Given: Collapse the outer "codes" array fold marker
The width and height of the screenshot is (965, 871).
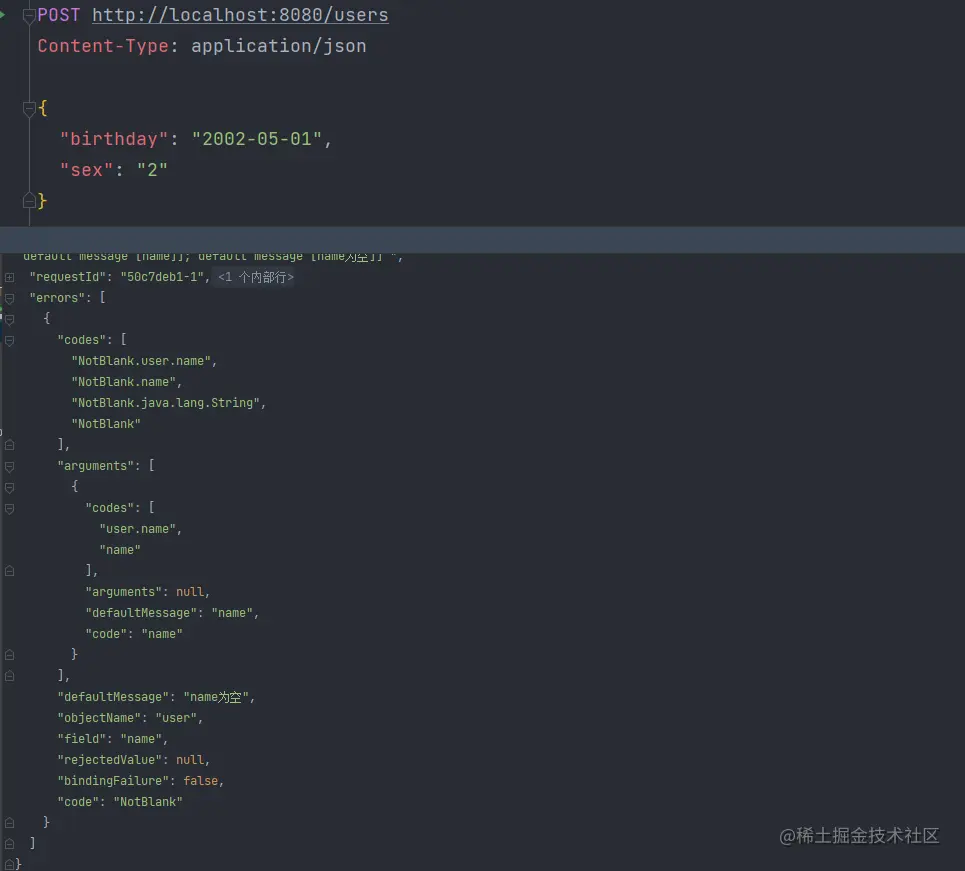Looking at the screenshot, I should (10, 340).
